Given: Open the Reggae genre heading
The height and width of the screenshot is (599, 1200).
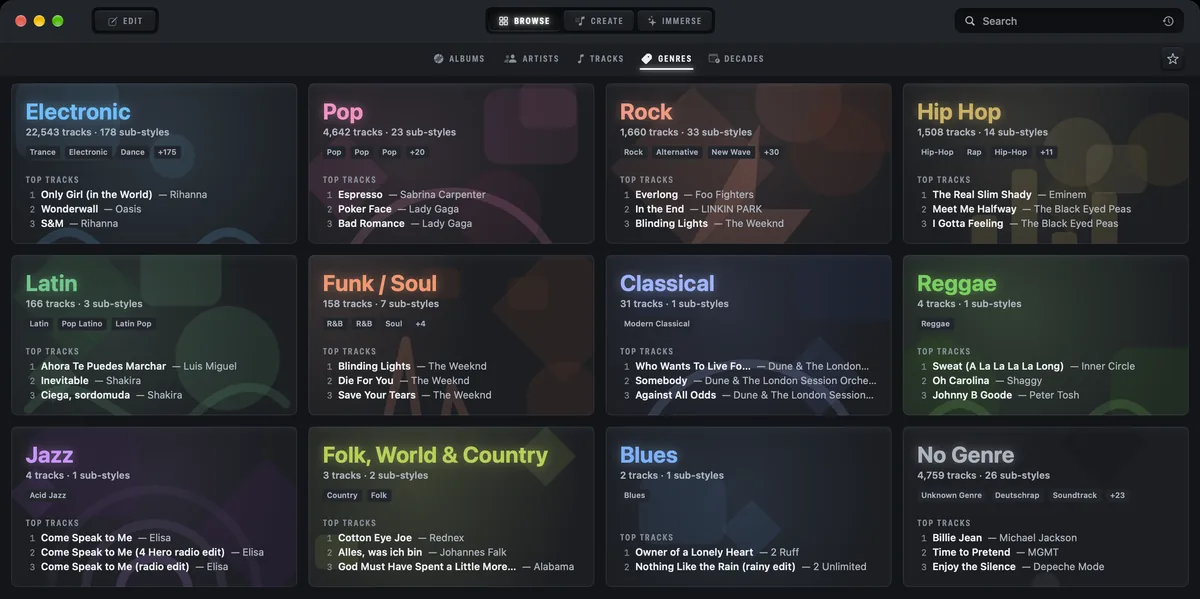Looking at the screenshot, I should 957,284.
